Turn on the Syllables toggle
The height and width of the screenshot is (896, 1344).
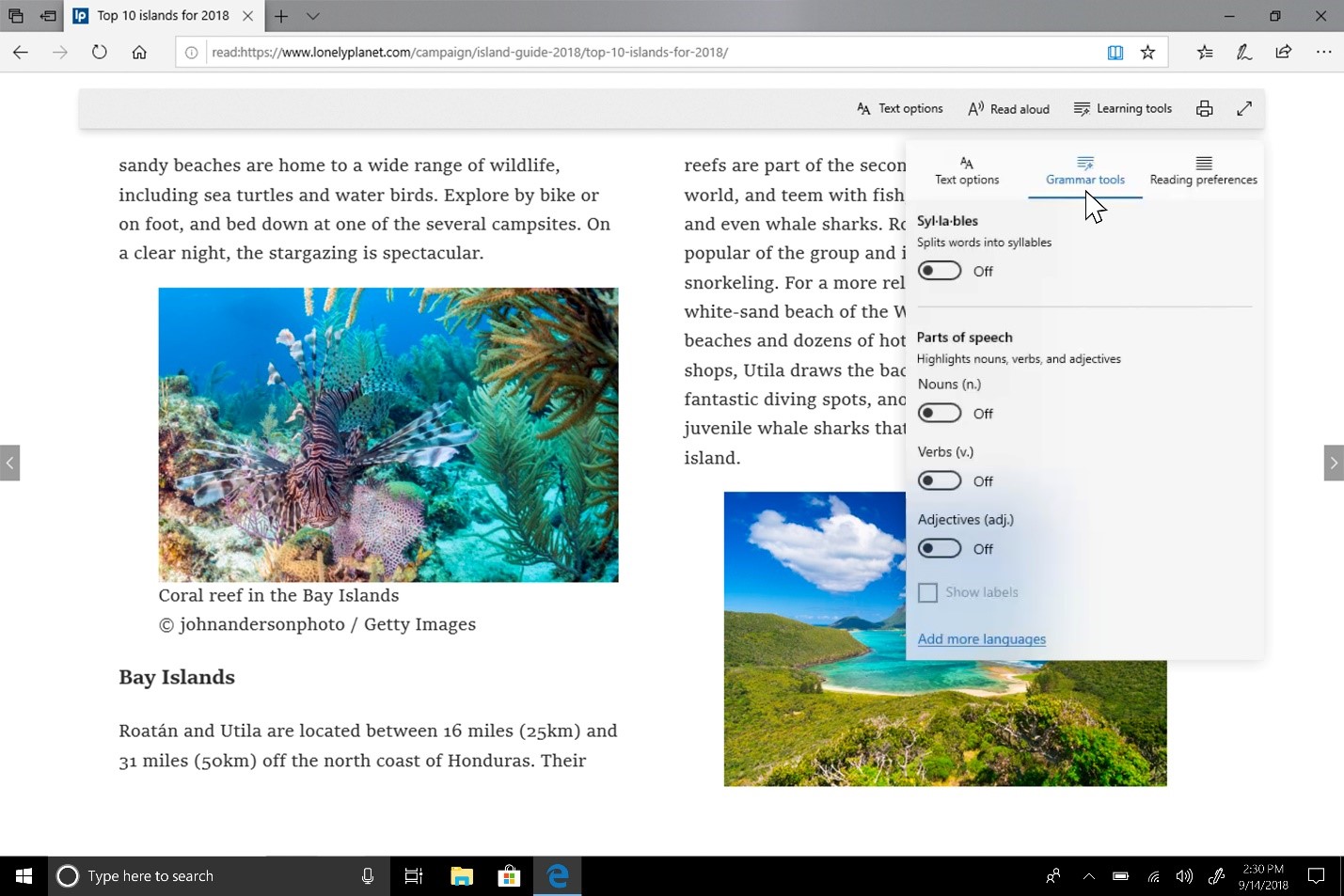pyautogui.click(x=940, y=271)
